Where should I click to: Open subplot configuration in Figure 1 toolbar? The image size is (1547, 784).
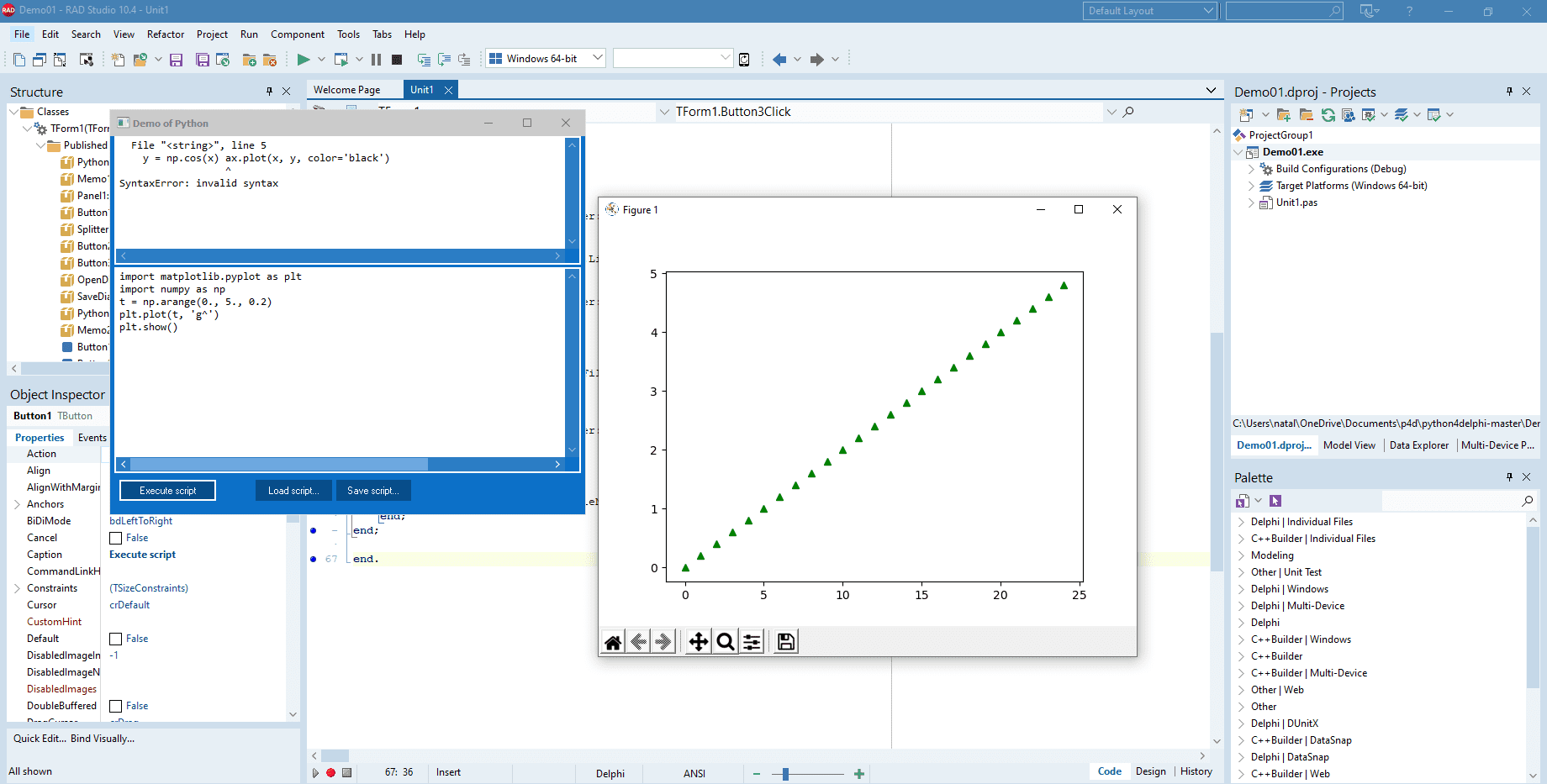click(751, 641)
